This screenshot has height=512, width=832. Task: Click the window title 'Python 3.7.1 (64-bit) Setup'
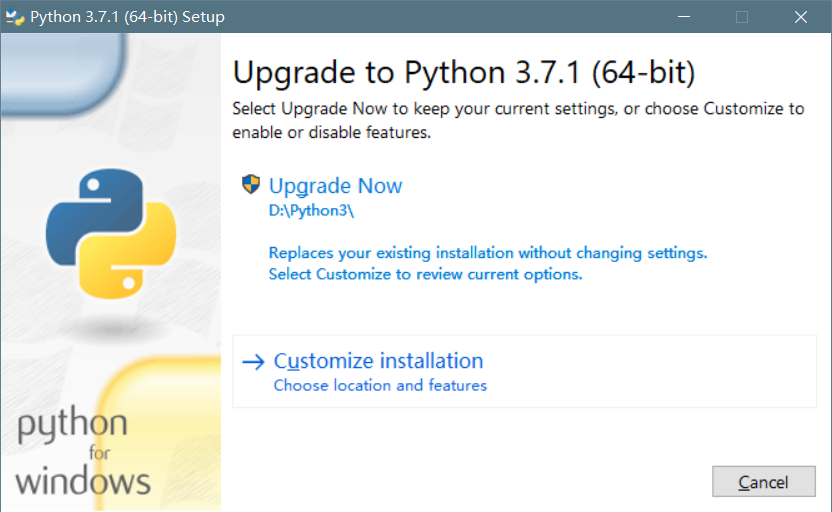127,17
